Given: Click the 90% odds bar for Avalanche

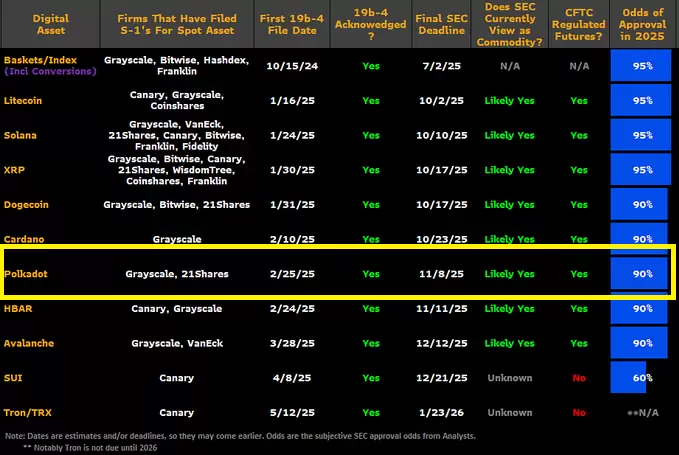Looking at the screenshot, I should click(639, 342).
